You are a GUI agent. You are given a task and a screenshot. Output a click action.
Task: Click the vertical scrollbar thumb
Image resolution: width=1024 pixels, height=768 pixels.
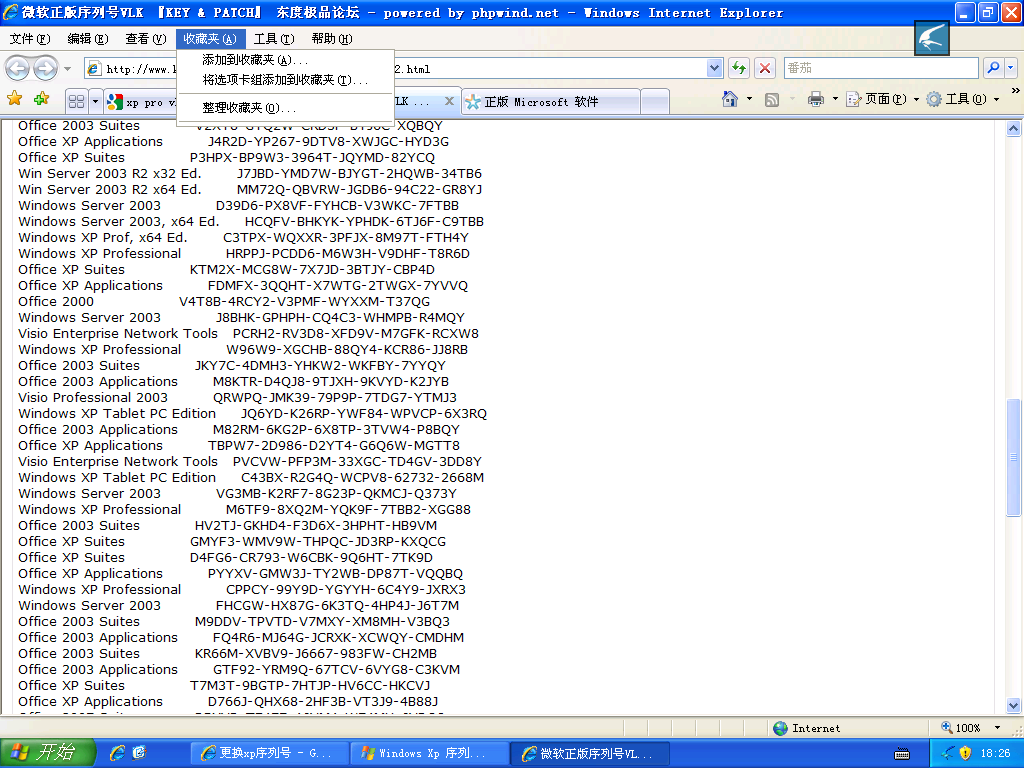point(1014,457)
